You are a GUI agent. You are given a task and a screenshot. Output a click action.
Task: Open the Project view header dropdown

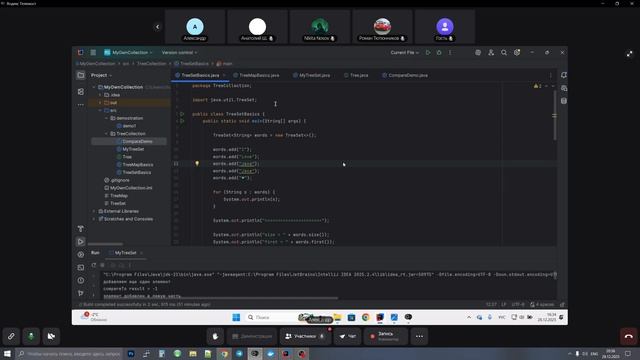101,75
